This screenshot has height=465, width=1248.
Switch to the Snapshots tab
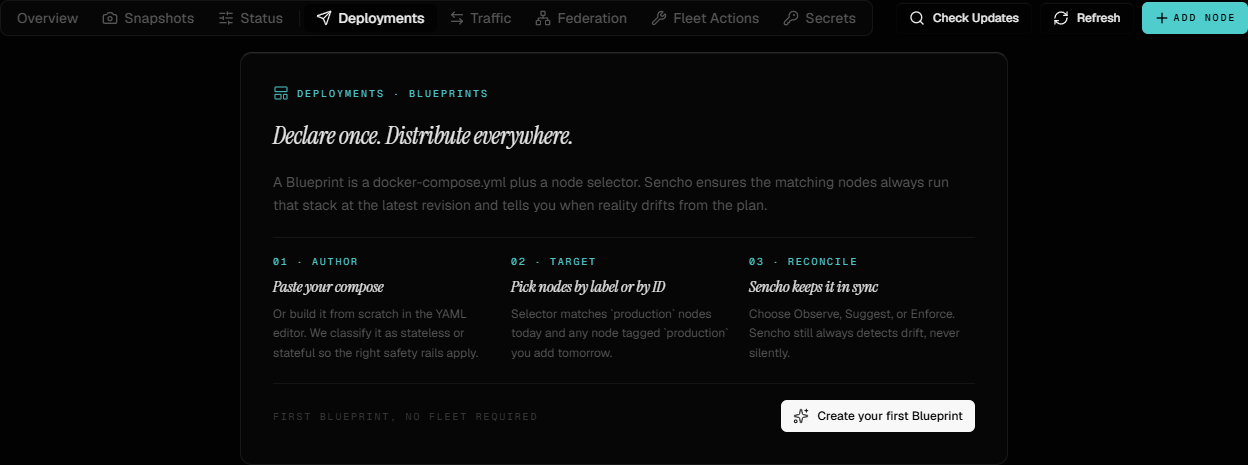point(148,18)
